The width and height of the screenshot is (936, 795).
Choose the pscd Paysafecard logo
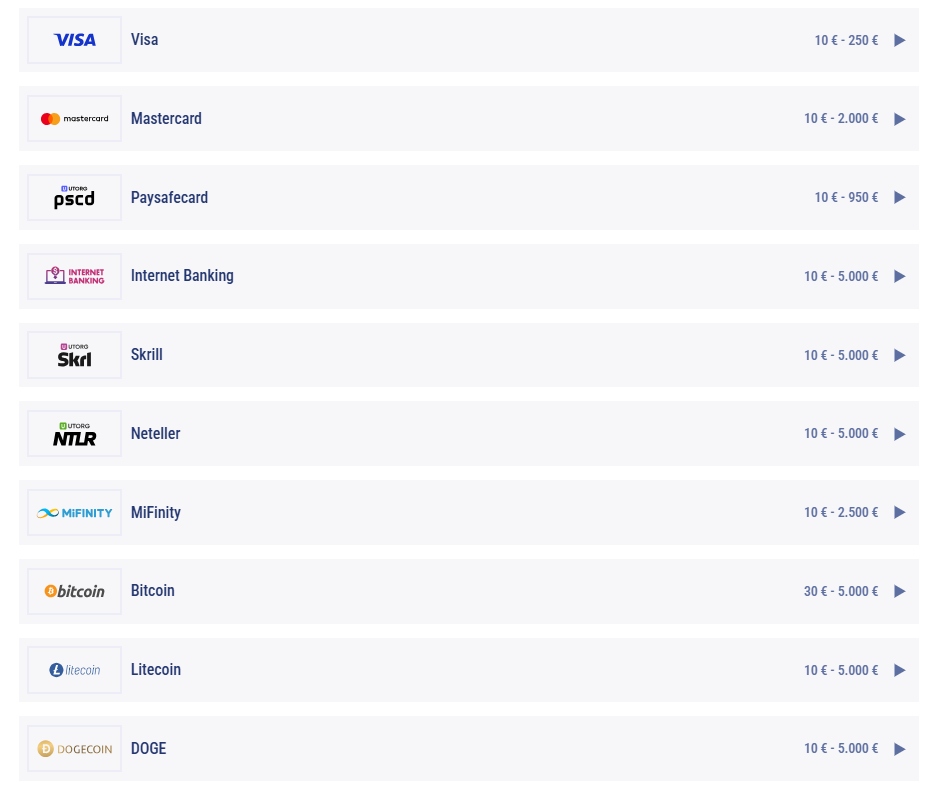click(75, 198)
